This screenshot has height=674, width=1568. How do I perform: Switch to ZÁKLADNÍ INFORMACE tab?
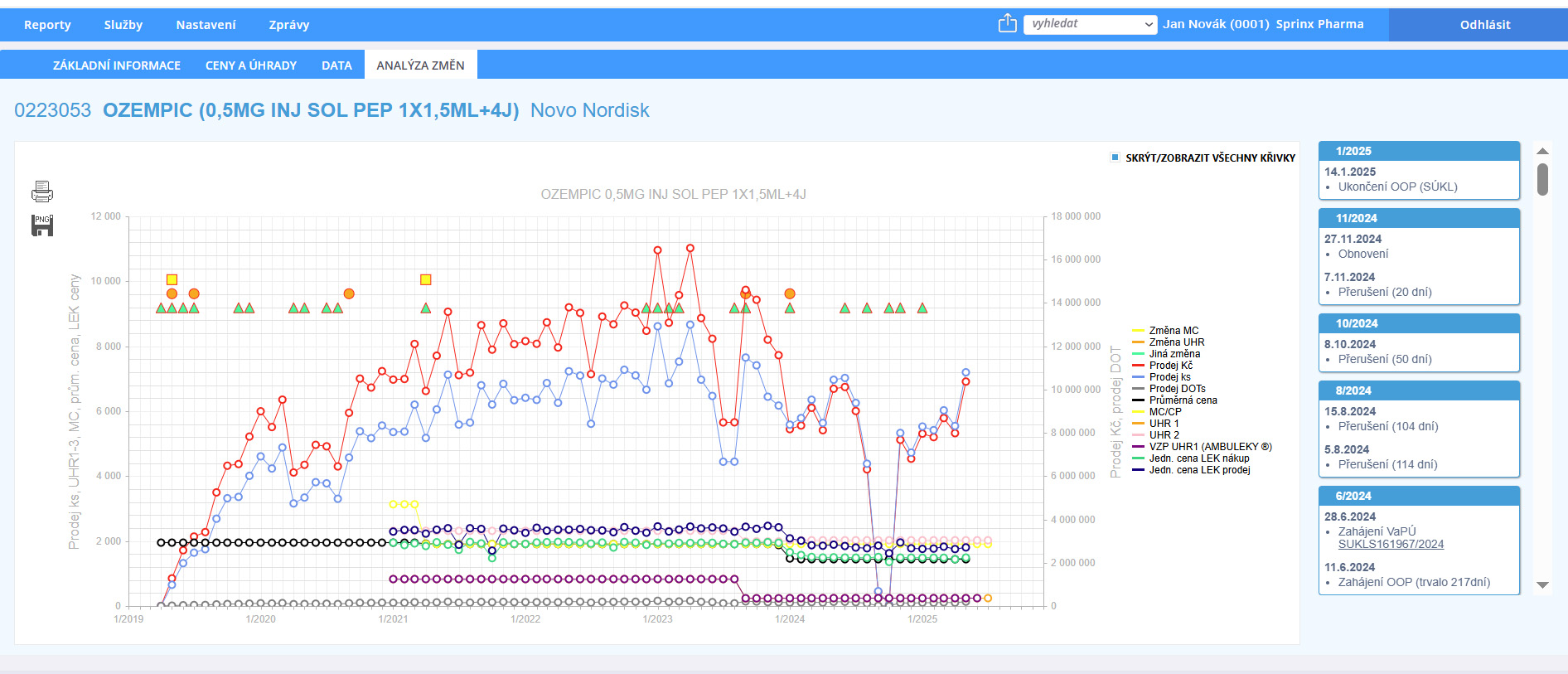pos(117,65)
